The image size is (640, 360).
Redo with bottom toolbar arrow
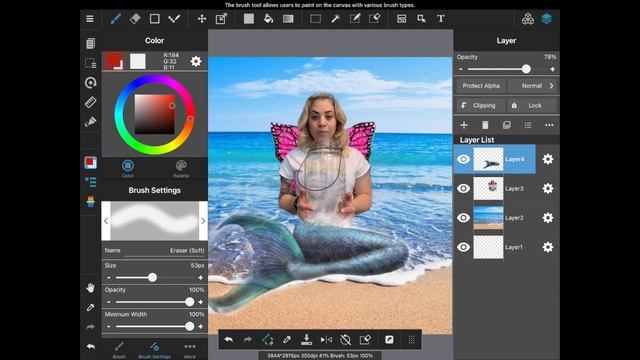coord(248,340)
